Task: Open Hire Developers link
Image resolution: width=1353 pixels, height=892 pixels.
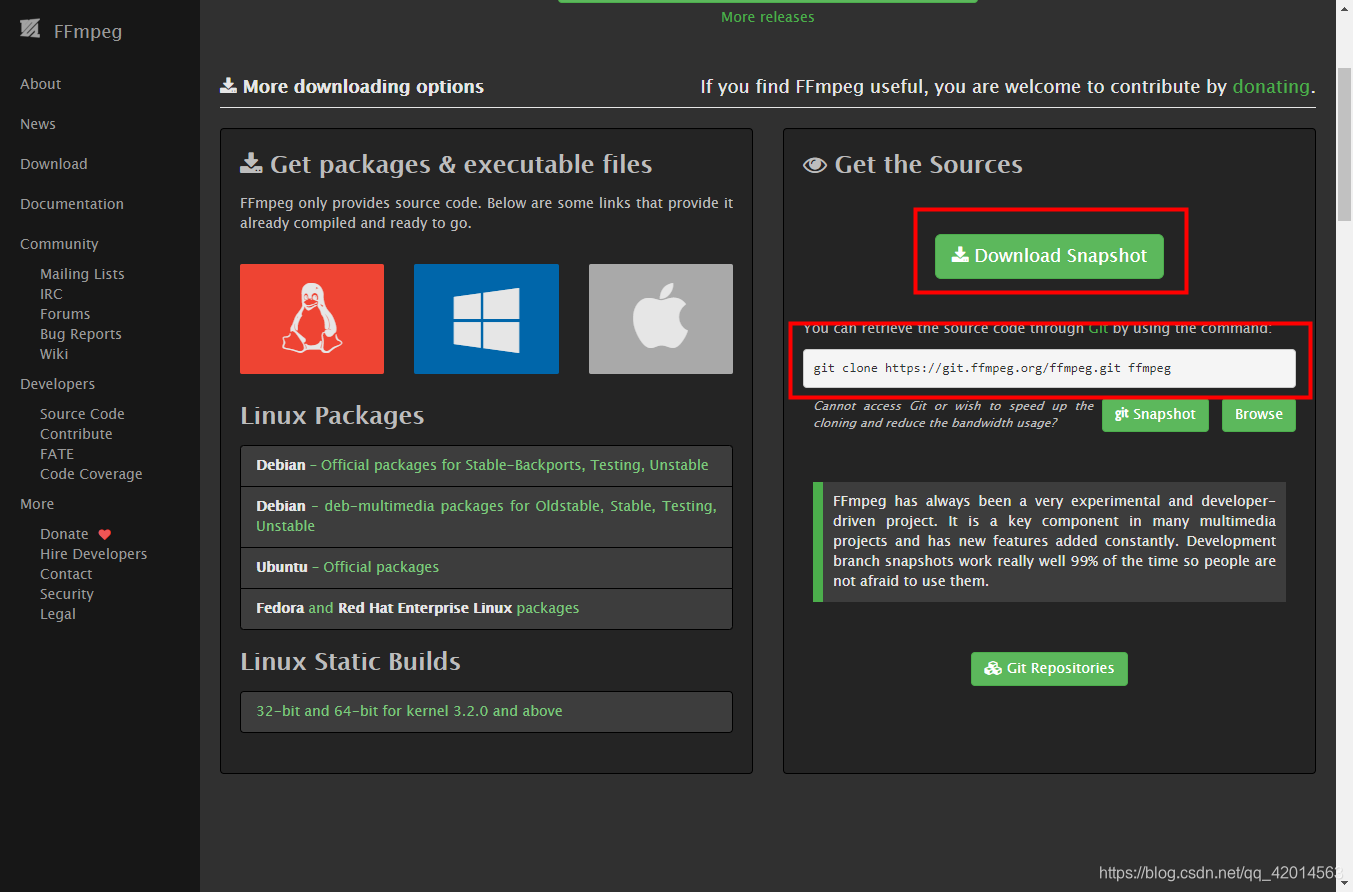Action: [93, 554]
